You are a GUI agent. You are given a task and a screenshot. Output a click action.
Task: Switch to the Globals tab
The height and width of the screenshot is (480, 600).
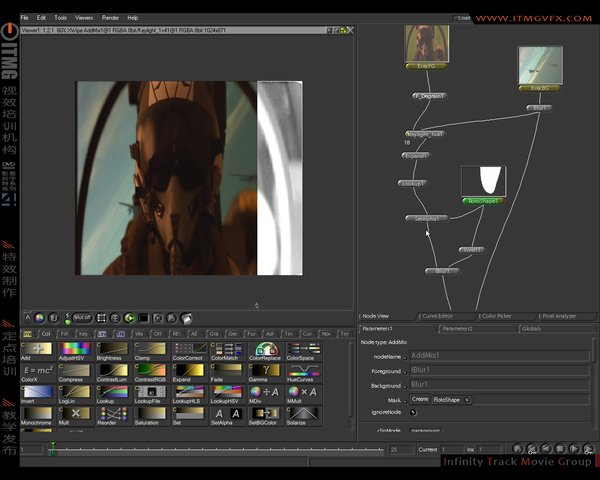[531, 328]
